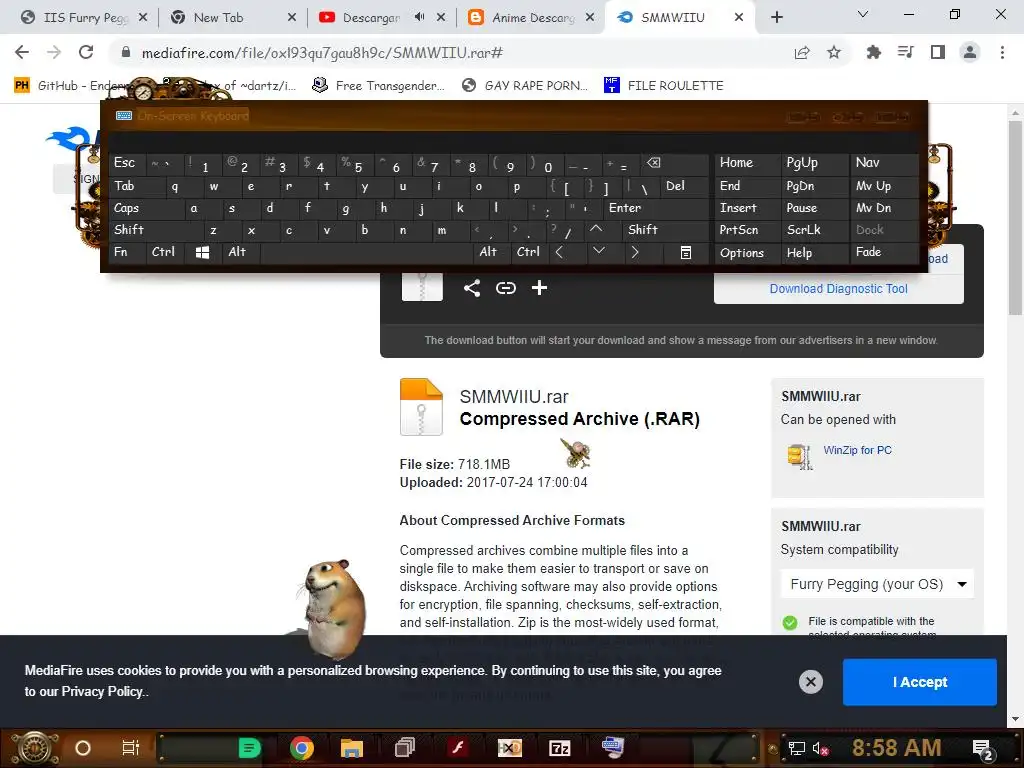The width and height of the screenshot is (1024, 768).
Task: Click the plus icon to save file
Action: coord(539,288)
